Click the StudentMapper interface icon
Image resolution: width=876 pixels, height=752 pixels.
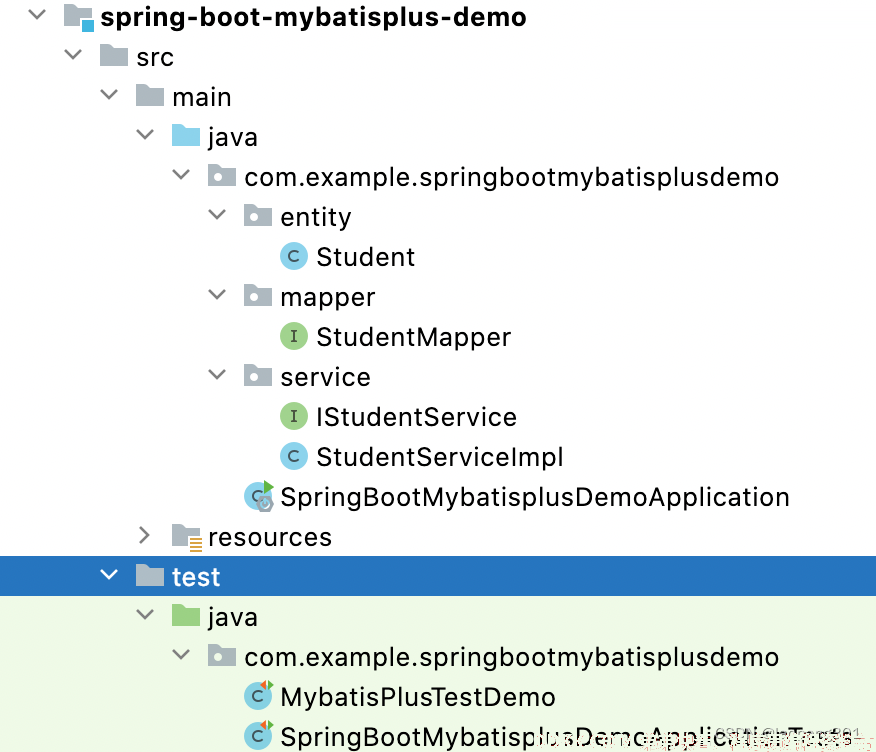[294, 336]
